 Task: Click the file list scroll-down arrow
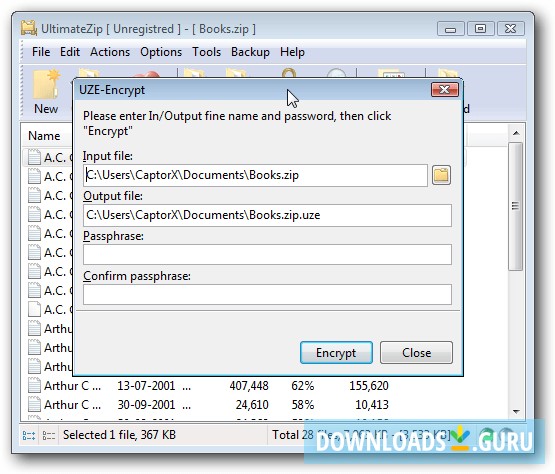tap(516, 411)
